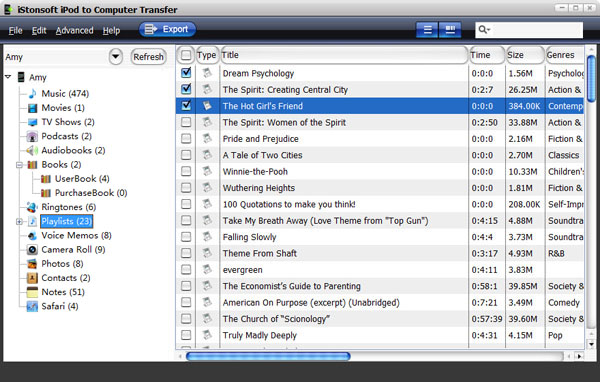Click the Amy iPod device icon
600x382 pixels.
click(x=21, y=77)
